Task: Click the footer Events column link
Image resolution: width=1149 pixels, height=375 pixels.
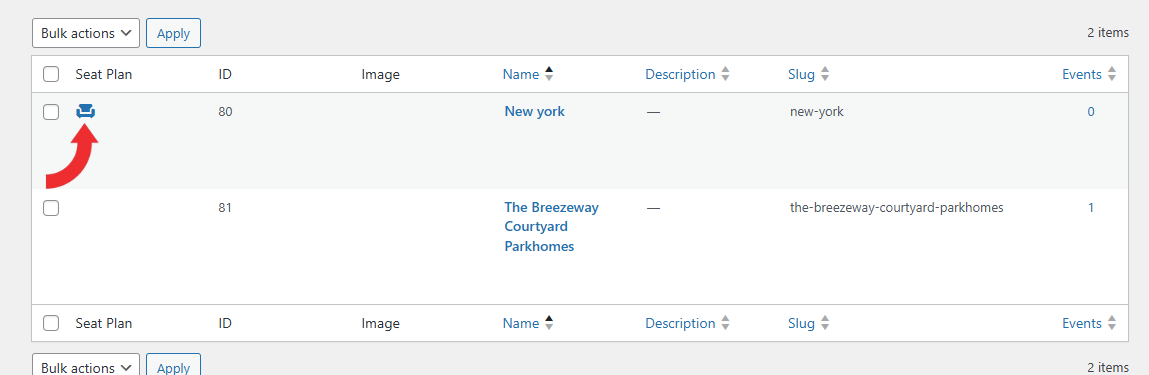Action: coord(1082,323)
